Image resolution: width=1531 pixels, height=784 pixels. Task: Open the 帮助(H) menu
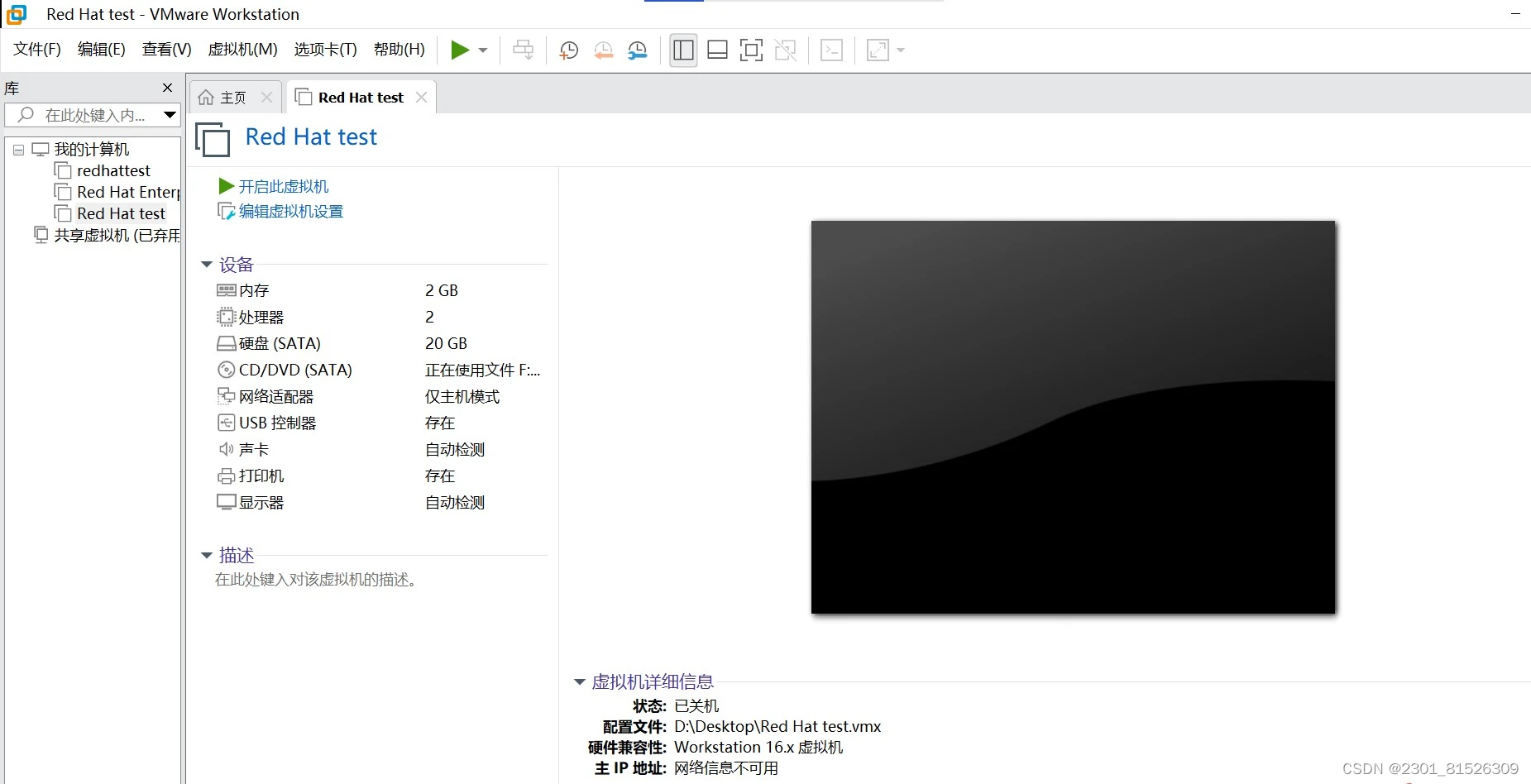(399, 50)
